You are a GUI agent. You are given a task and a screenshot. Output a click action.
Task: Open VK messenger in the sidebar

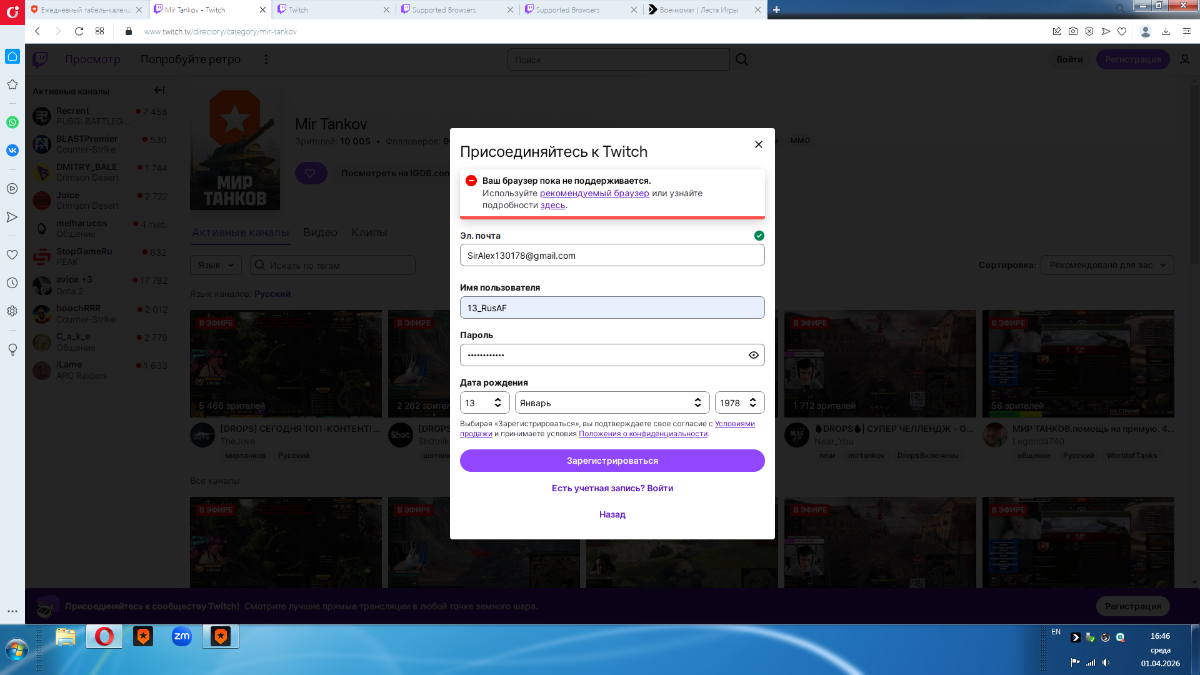coord(12,150)
